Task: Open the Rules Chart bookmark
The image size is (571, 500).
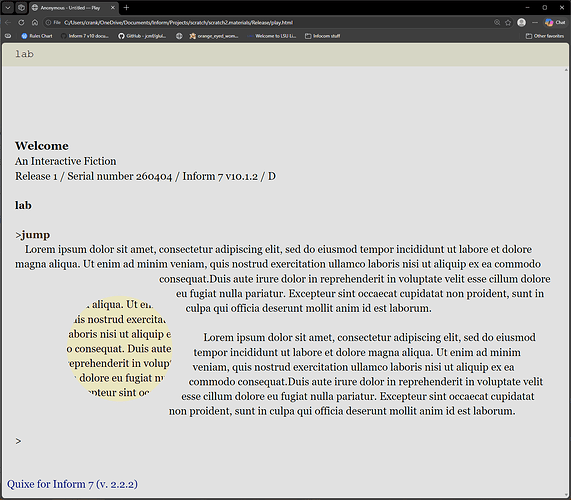Action: pos(37,36)
